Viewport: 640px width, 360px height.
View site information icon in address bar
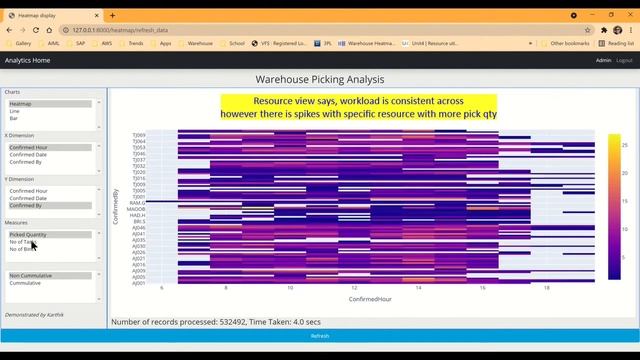click(65, 30)
